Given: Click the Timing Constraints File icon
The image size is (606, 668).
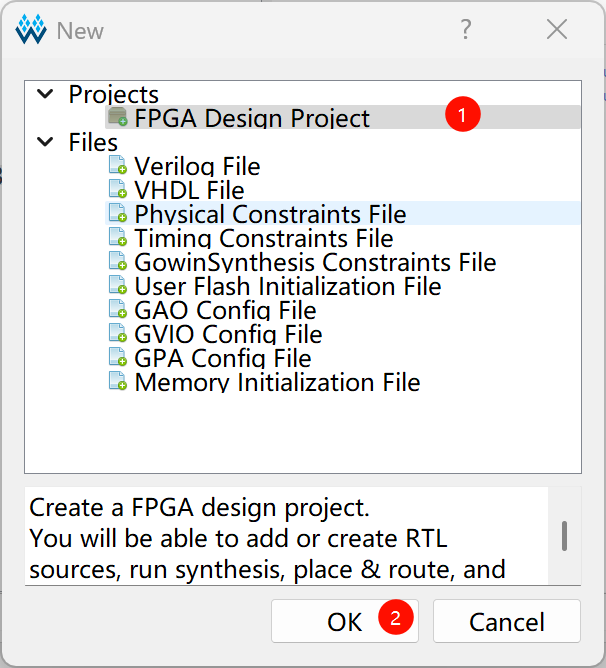Looking at the screenshot, I should [x=118, y=236].
